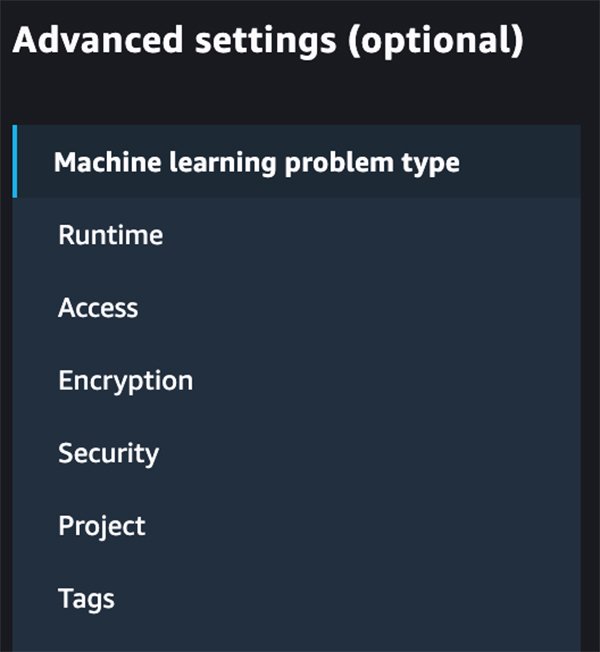Click the Security link below Encryption
Screen dimensions: 600x652
click(x=108, y=453)
